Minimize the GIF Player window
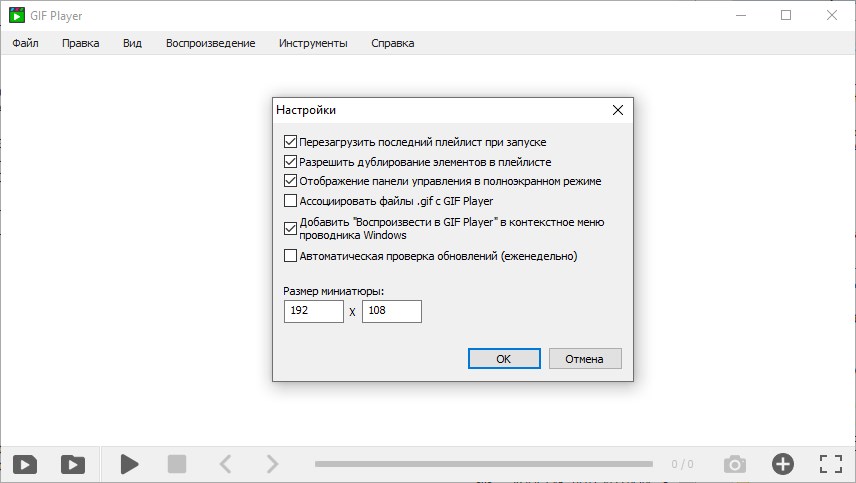 point(741,15)
